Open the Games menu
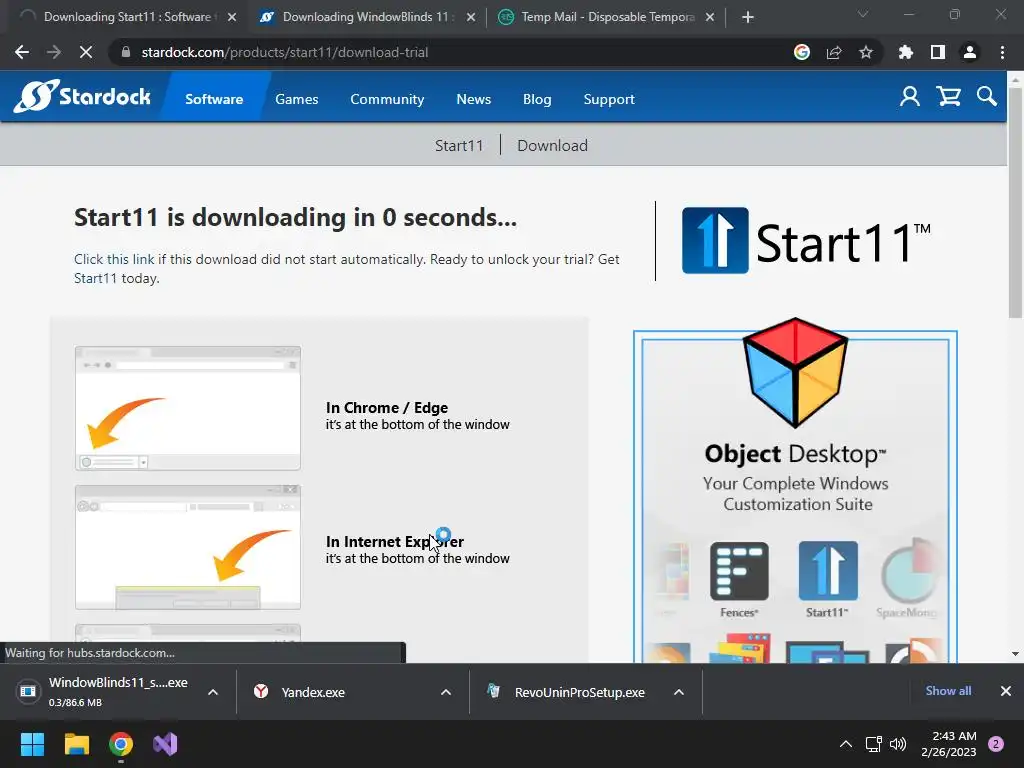This screenshot has width=1024, height=768. click(296, 99)
